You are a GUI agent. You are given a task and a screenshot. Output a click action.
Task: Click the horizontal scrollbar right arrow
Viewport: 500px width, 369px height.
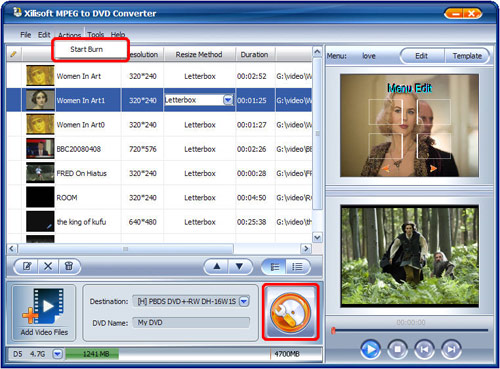coord(306,249)
